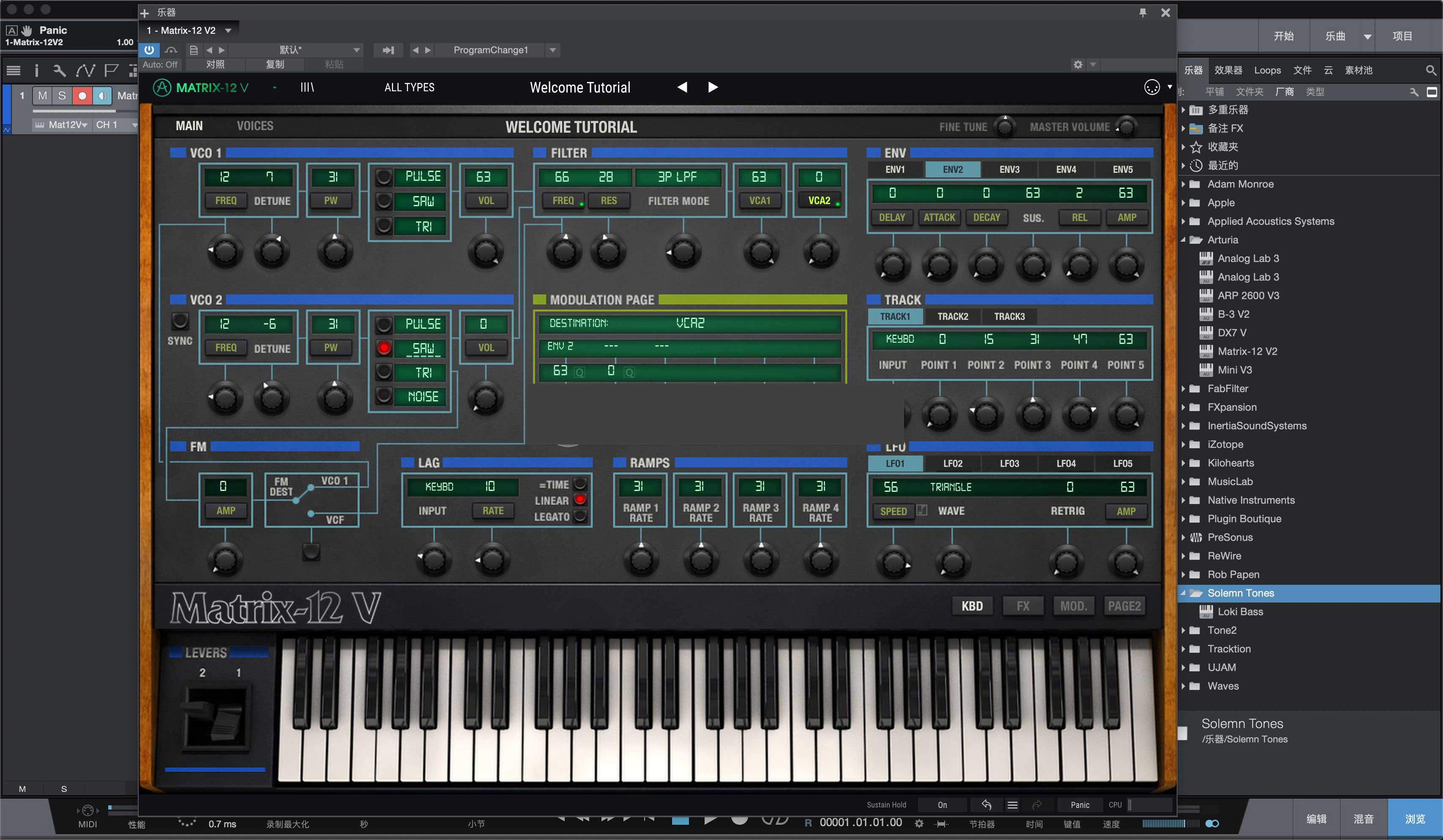Switch browser to 效果器 tab
The image size is (1443, 840).
[1228, 70]
